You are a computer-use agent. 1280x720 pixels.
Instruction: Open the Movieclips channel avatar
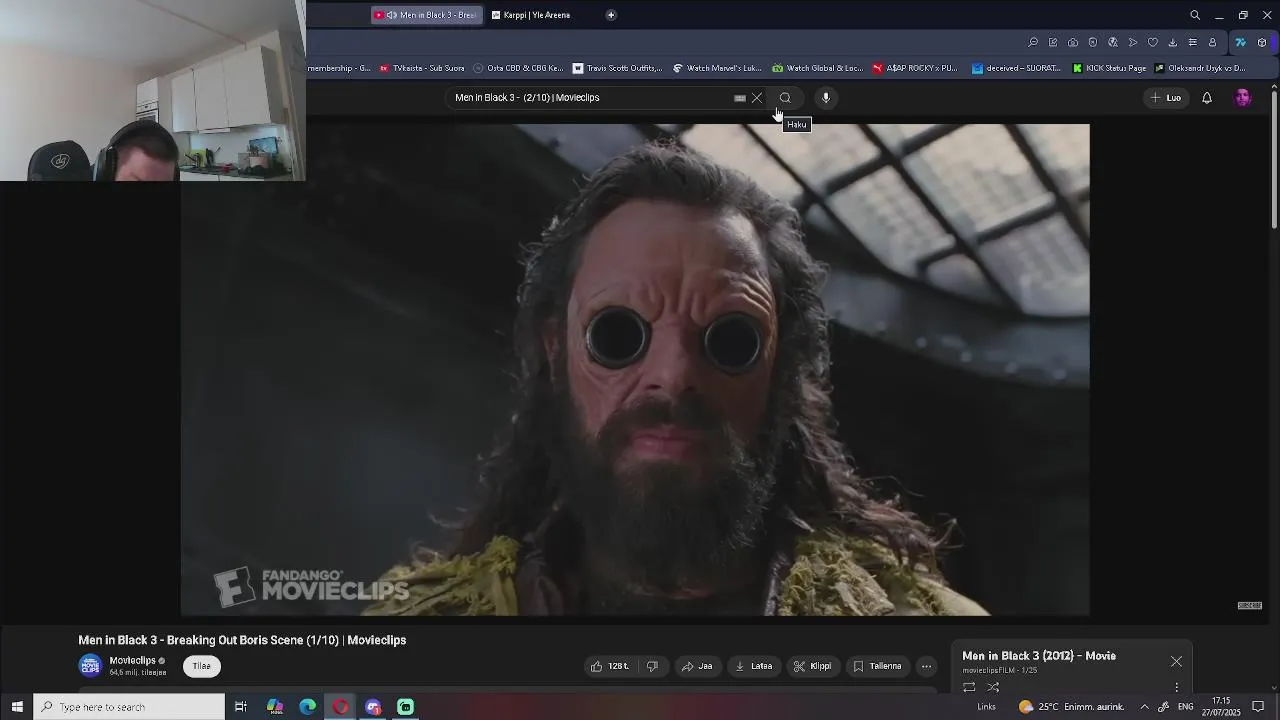(x=91, y=665)
